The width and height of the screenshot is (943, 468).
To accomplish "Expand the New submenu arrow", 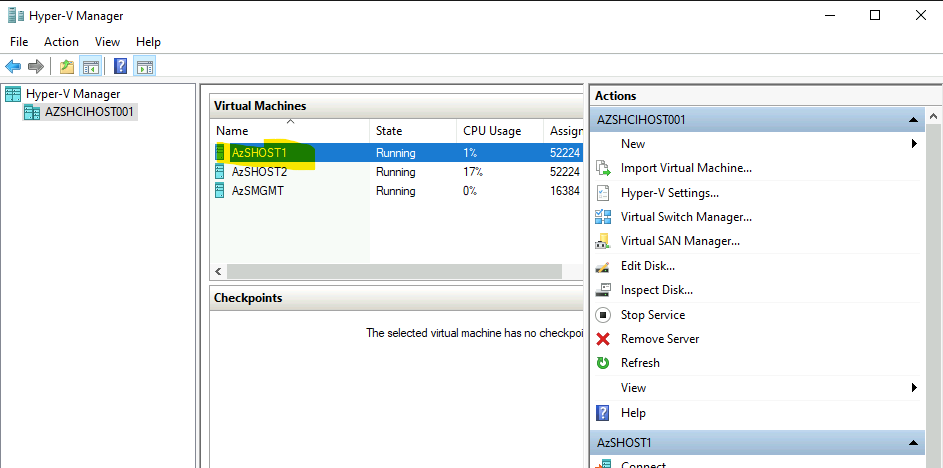I will point(914,144).
